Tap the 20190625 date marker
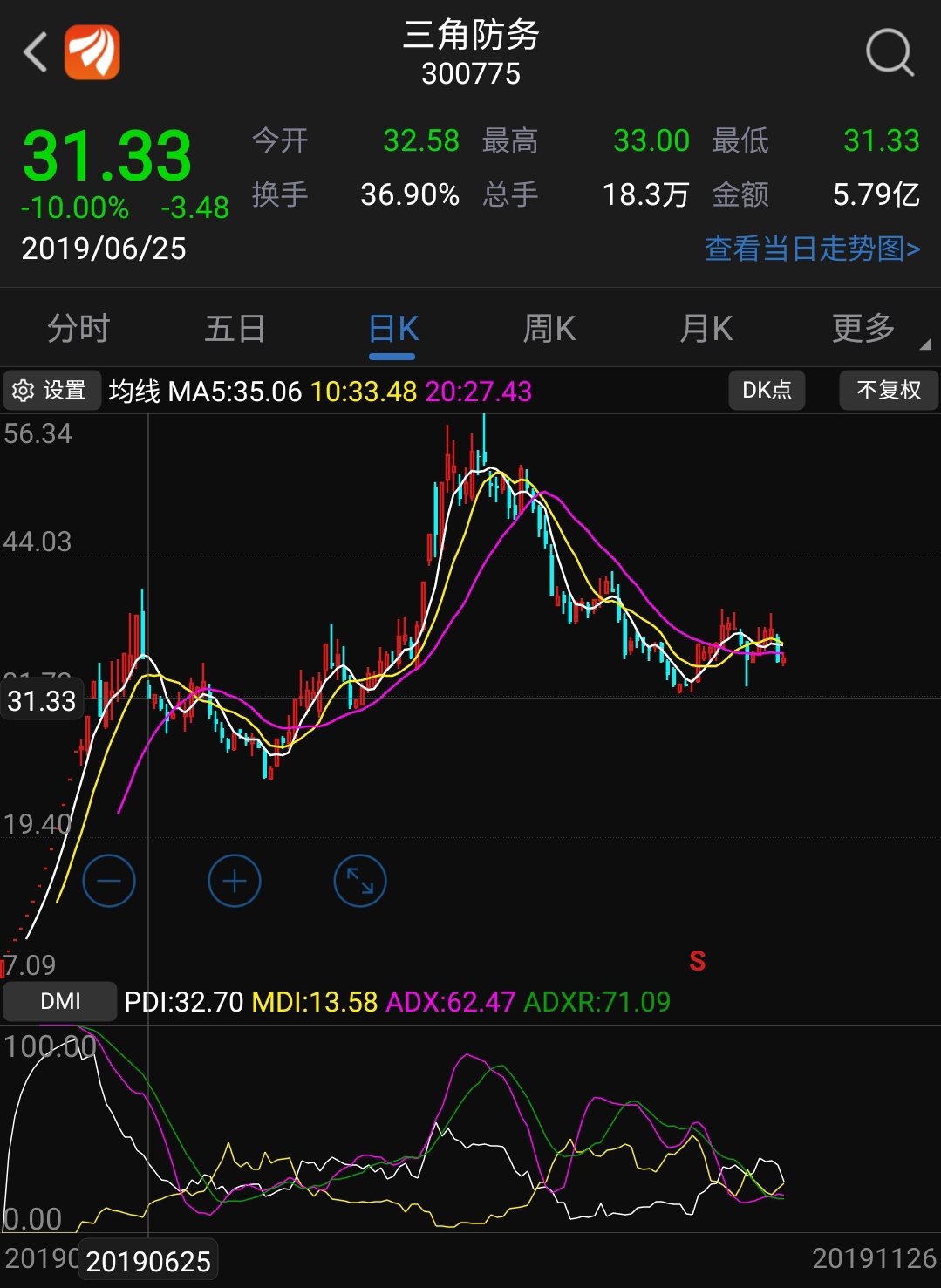 tap(148, 1260)
